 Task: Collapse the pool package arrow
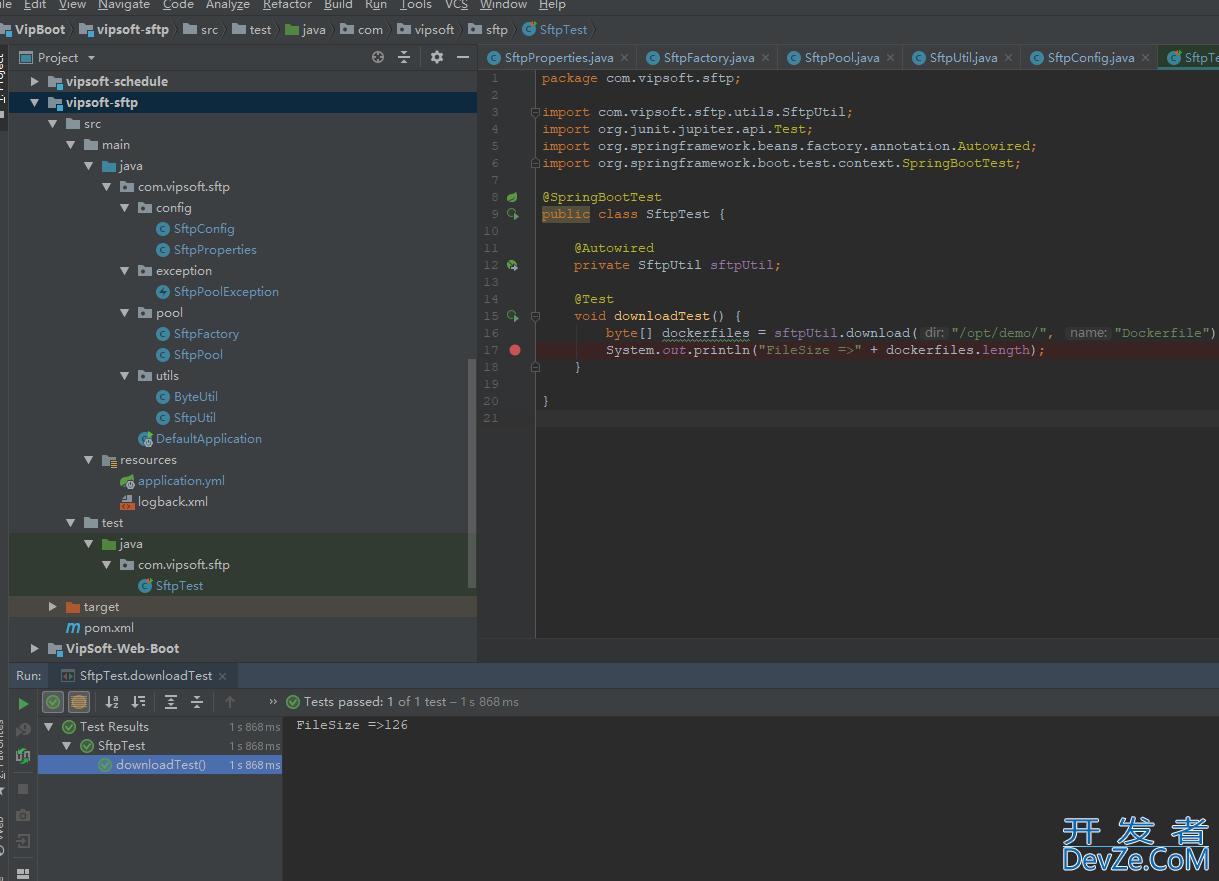[x=124, y=313]
